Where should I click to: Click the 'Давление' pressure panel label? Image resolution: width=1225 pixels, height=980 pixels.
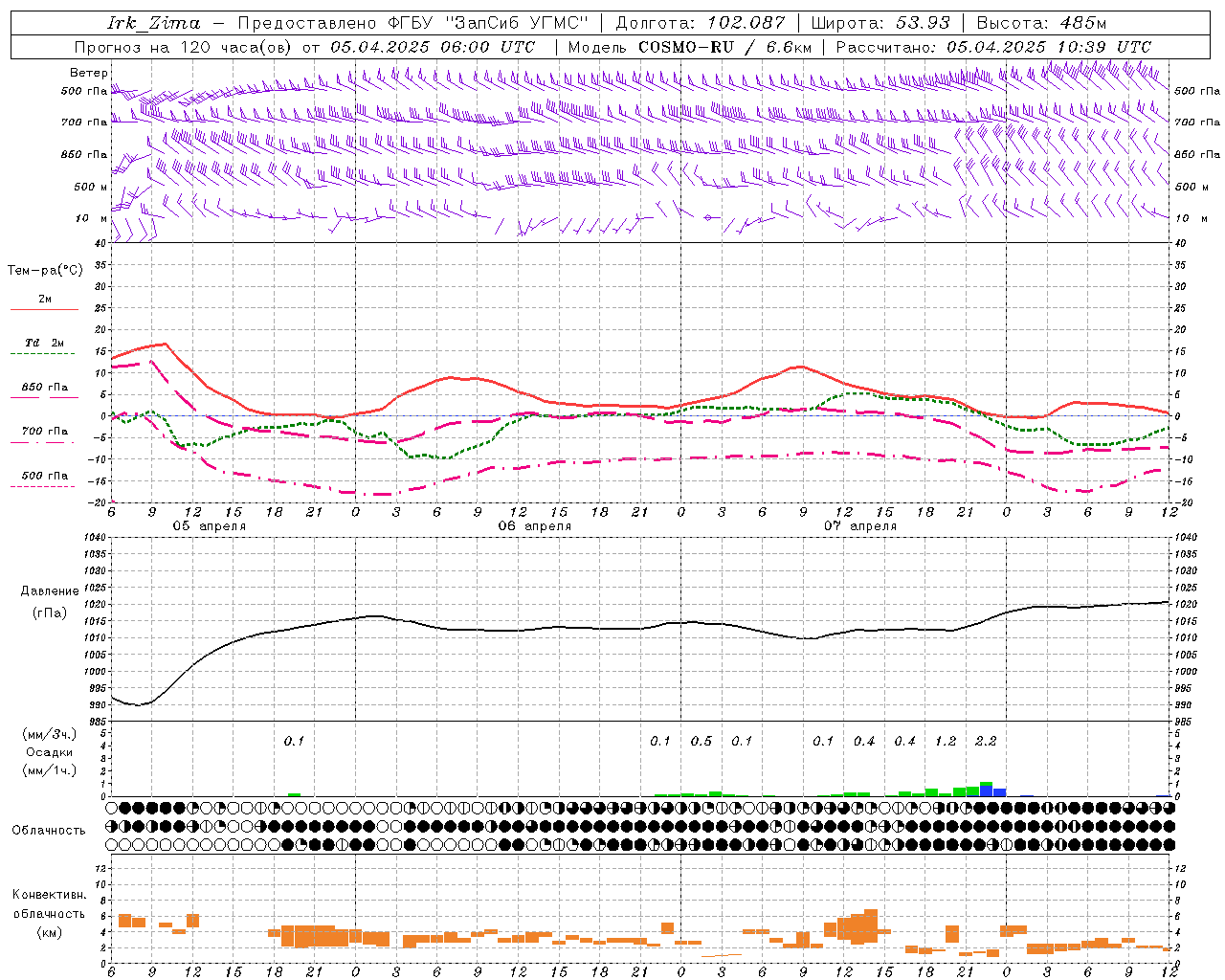[x=50, y=591]
